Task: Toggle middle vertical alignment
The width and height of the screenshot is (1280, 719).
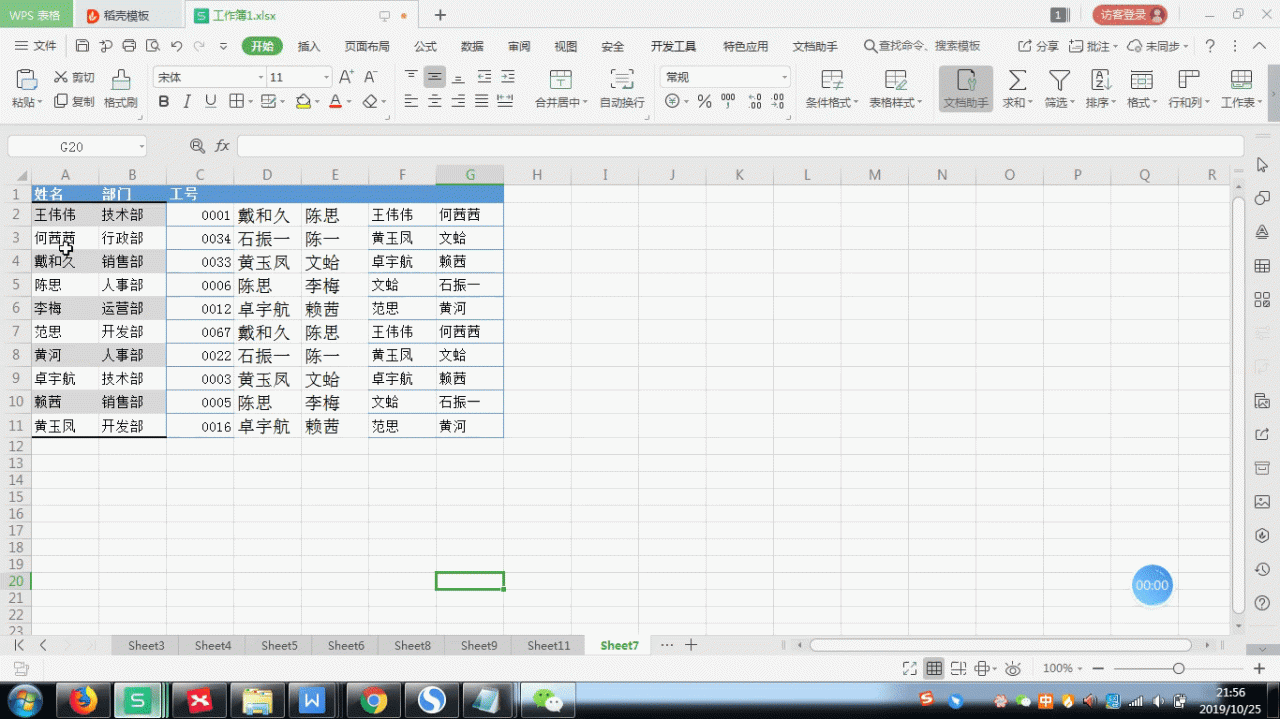Action: coord(434,77)
